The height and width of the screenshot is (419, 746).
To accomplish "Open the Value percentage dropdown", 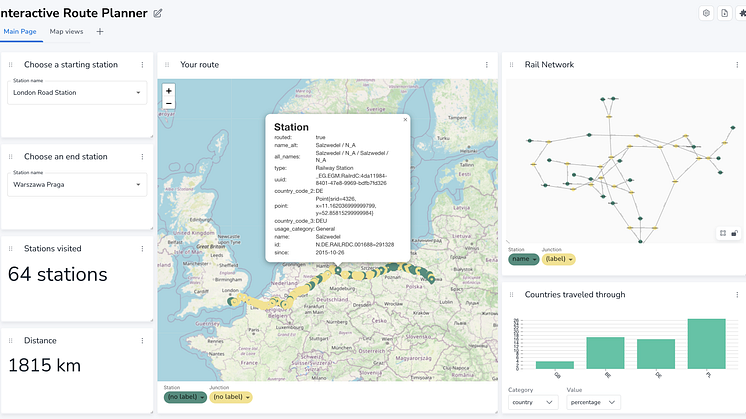I will point(593,402).
